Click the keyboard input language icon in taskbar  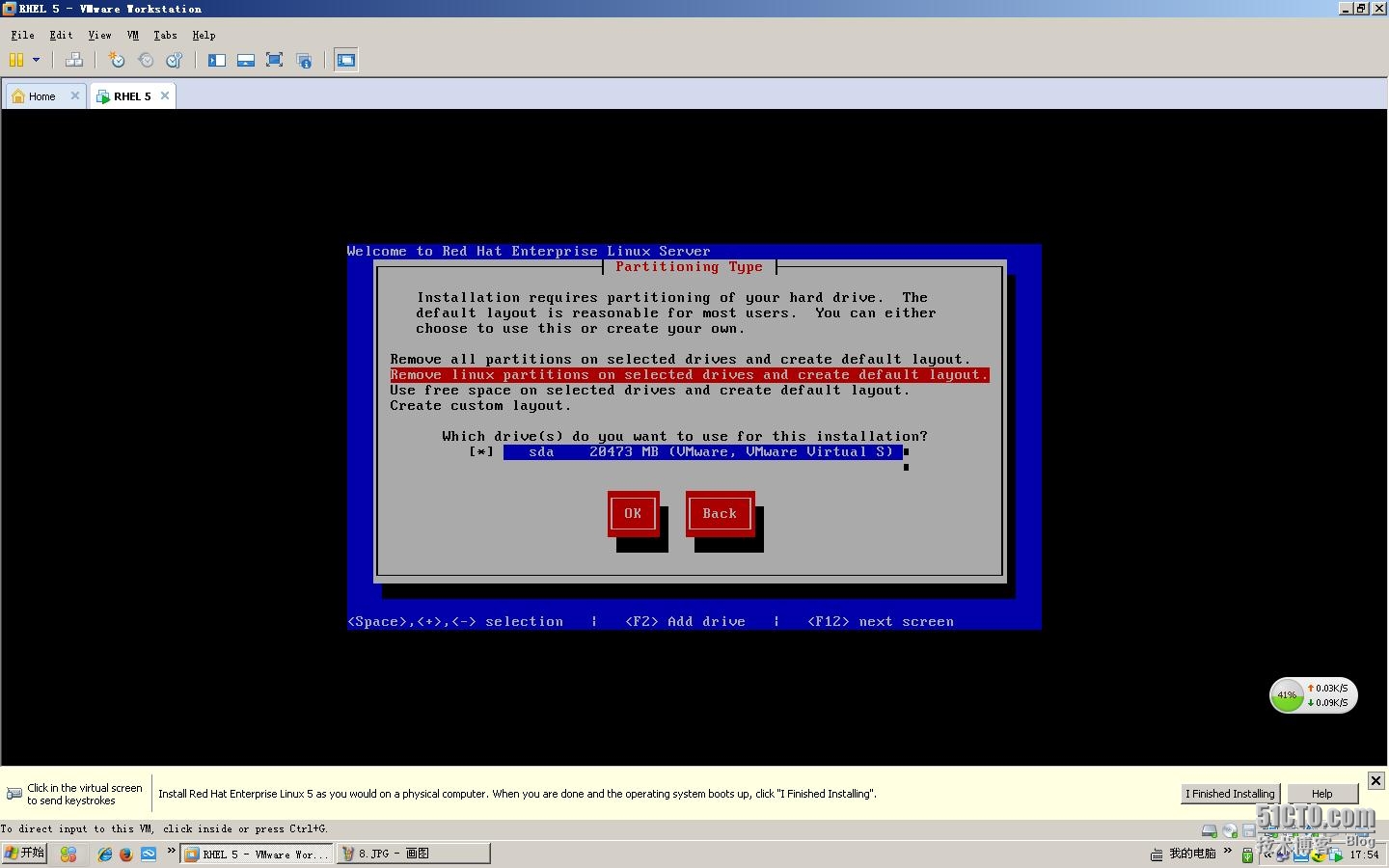tap(1157, 854)
